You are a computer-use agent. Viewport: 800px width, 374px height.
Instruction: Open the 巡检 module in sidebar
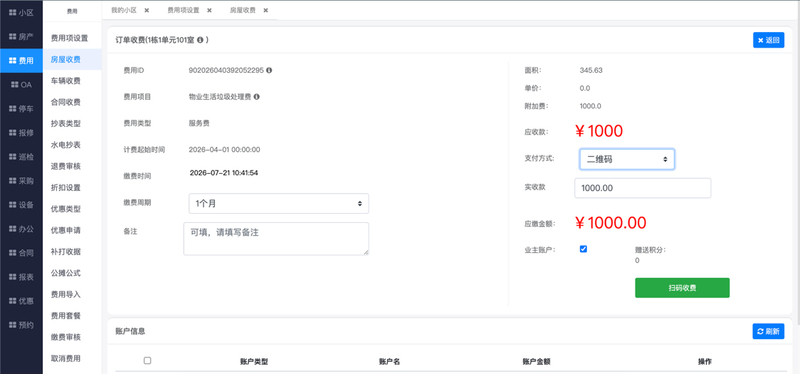21,157
